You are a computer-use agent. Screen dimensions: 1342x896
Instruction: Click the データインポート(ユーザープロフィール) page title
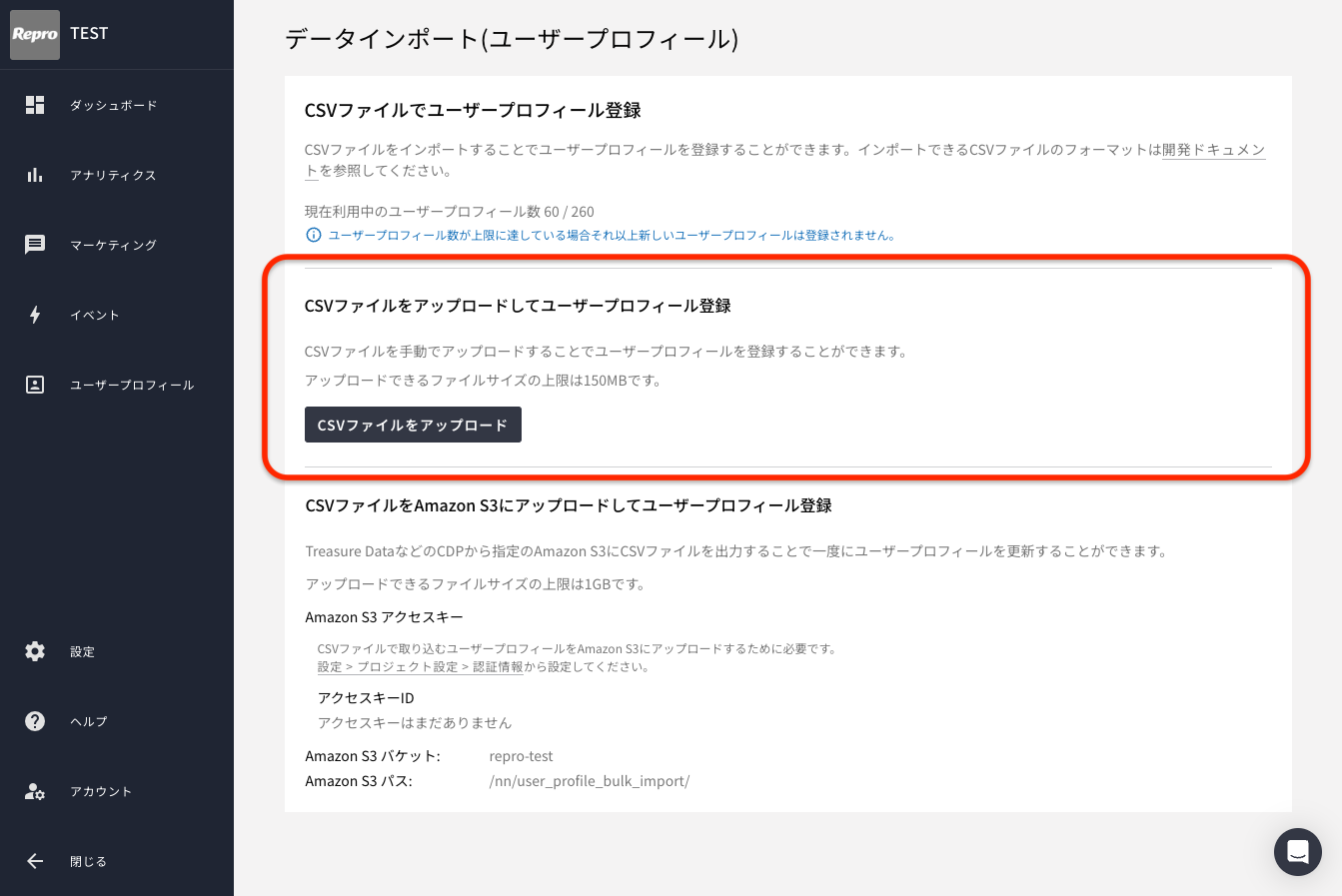(x=512, y=39)
